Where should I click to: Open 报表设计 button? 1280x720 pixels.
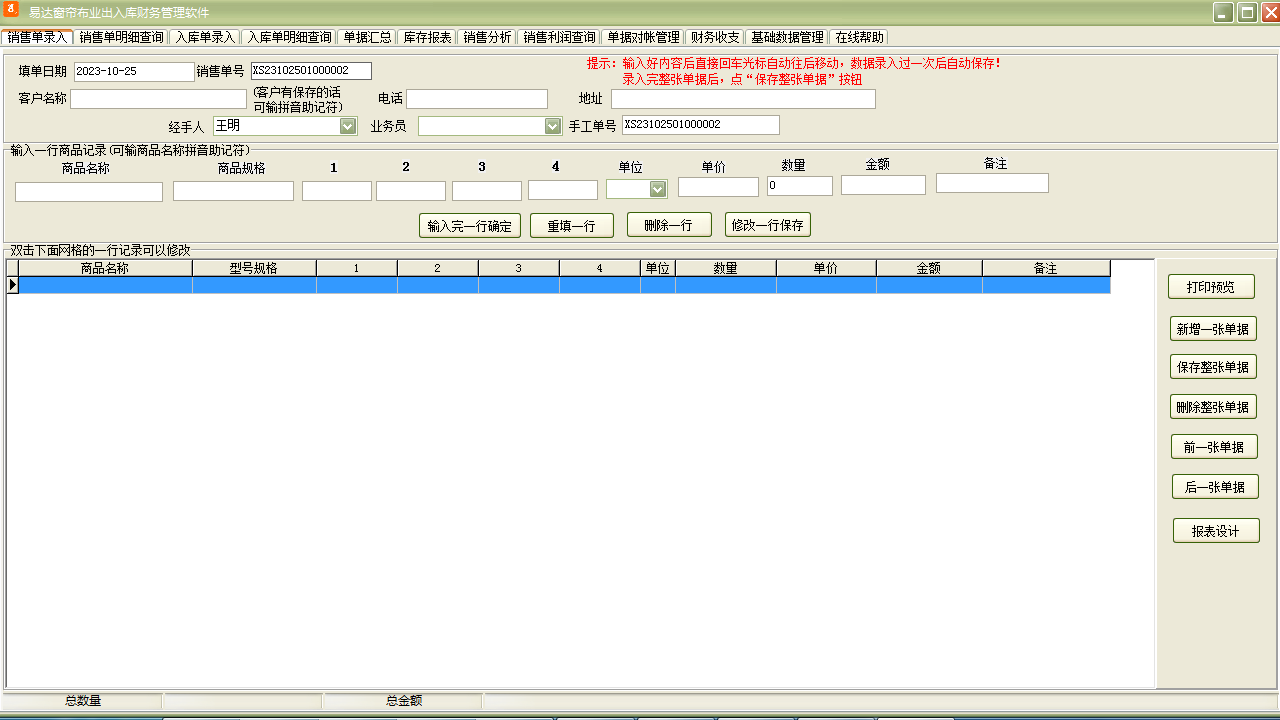tap(1216, 531)
